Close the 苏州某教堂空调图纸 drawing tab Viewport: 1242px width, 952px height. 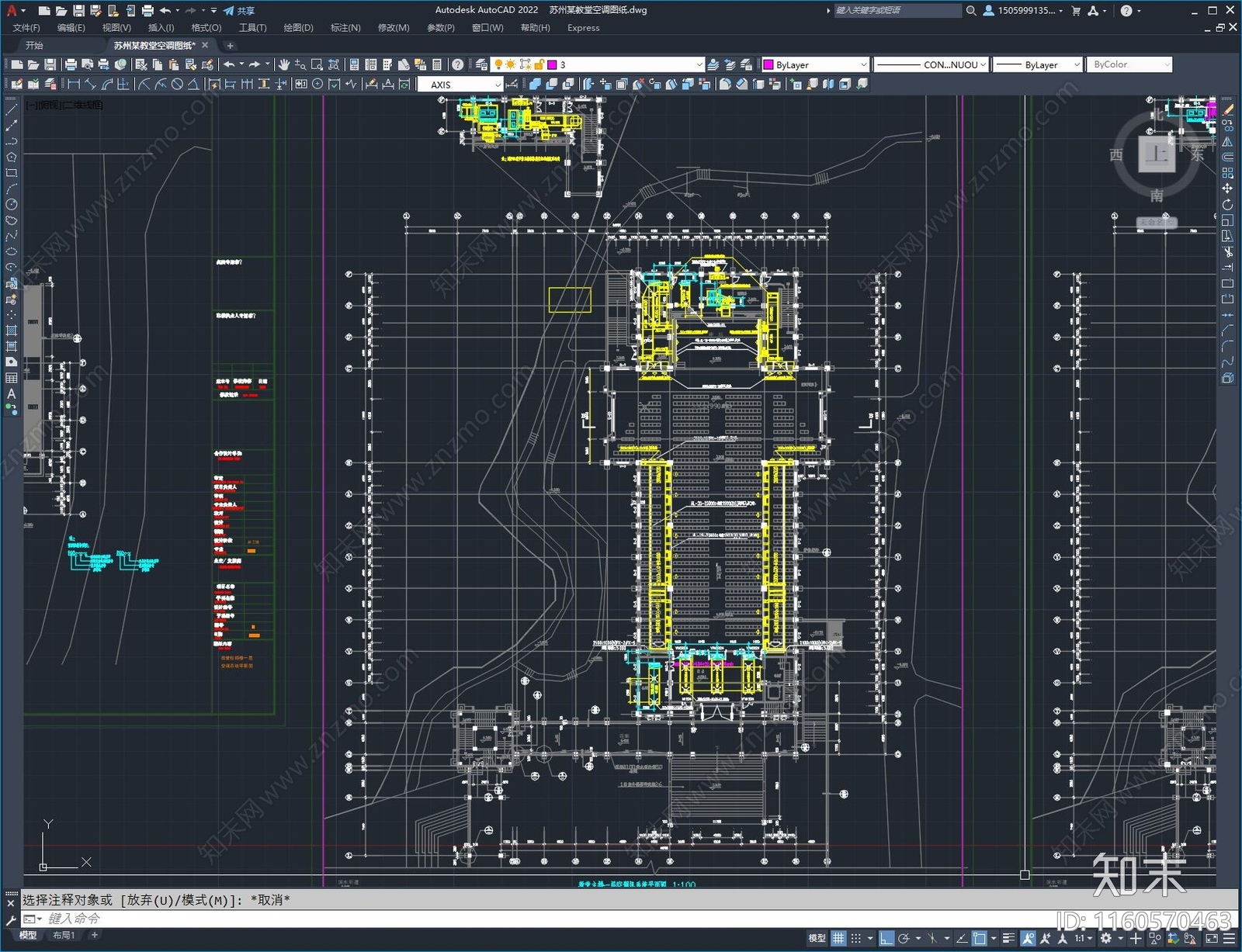[x=205, y=45]
